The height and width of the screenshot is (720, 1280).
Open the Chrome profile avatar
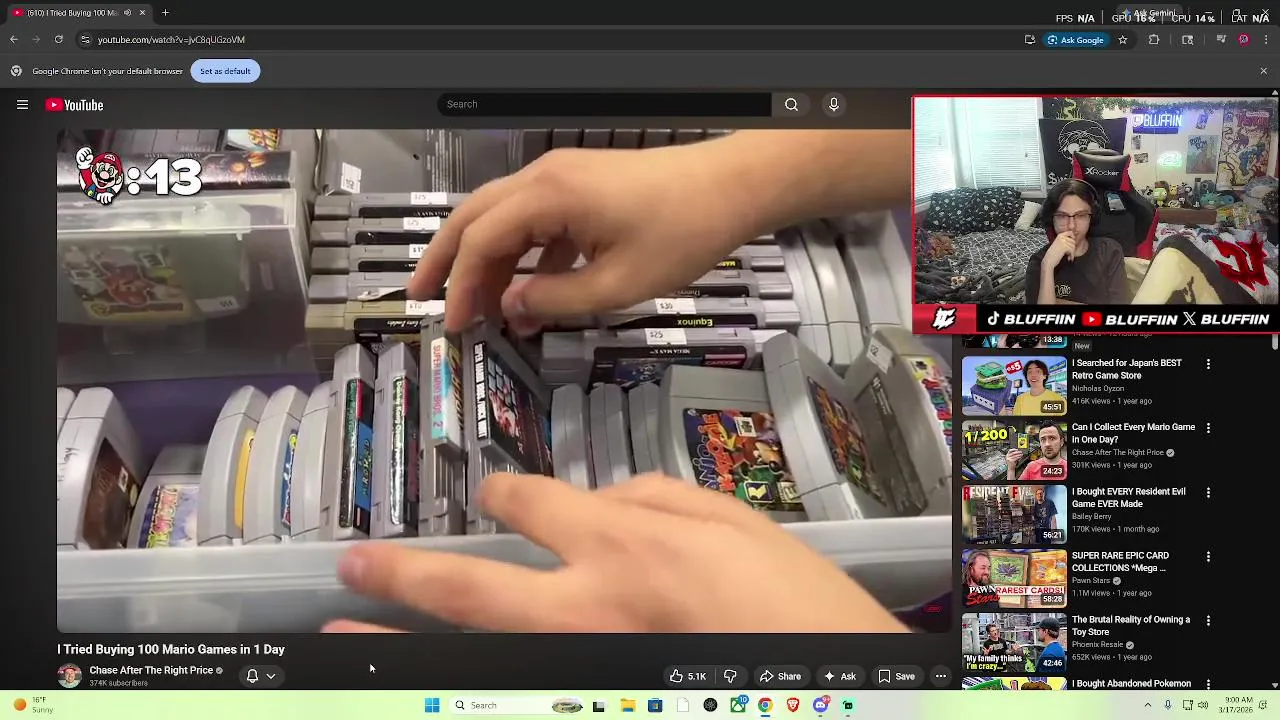1243,40
